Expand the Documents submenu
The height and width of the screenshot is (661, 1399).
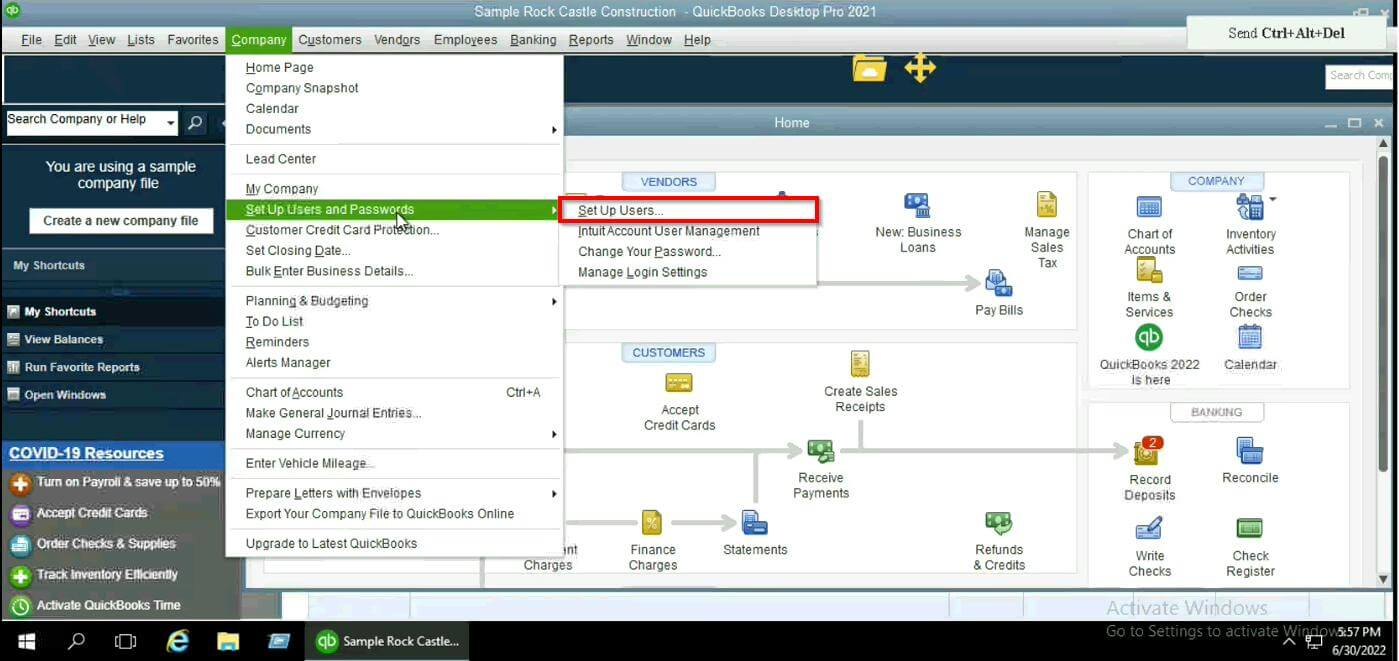point(278,128)
